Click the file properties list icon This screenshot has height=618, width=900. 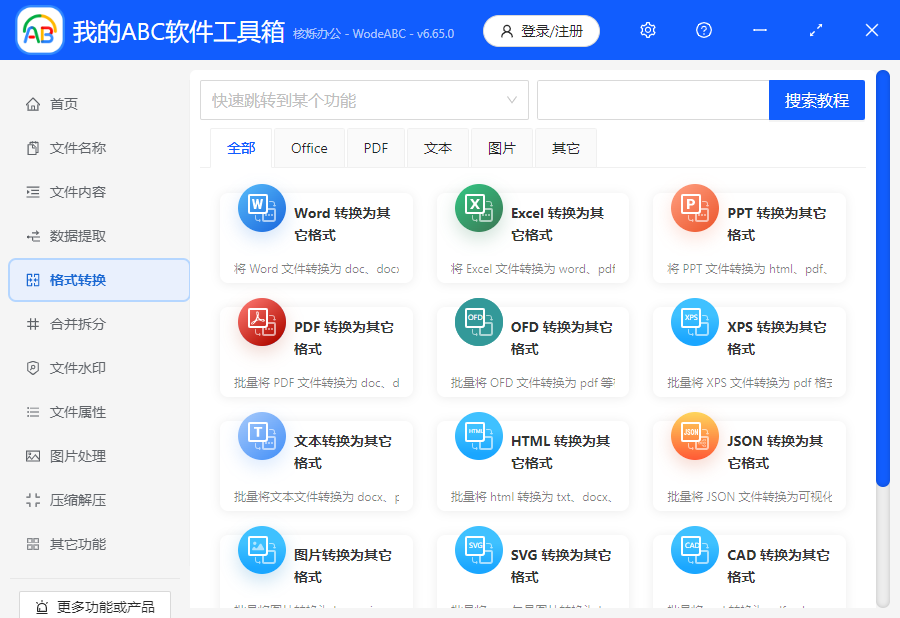coord(33,412)
